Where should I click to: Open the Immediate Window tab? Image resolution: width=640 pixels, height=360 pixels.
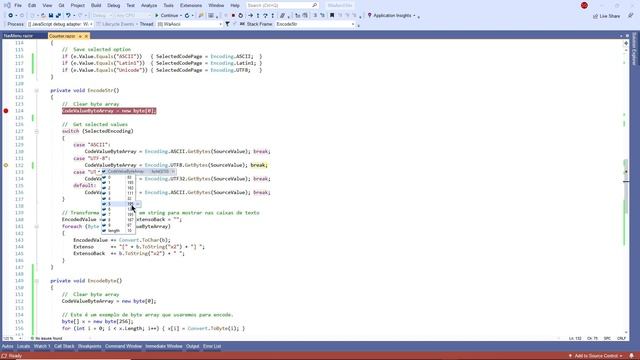[x=164, y=347]
